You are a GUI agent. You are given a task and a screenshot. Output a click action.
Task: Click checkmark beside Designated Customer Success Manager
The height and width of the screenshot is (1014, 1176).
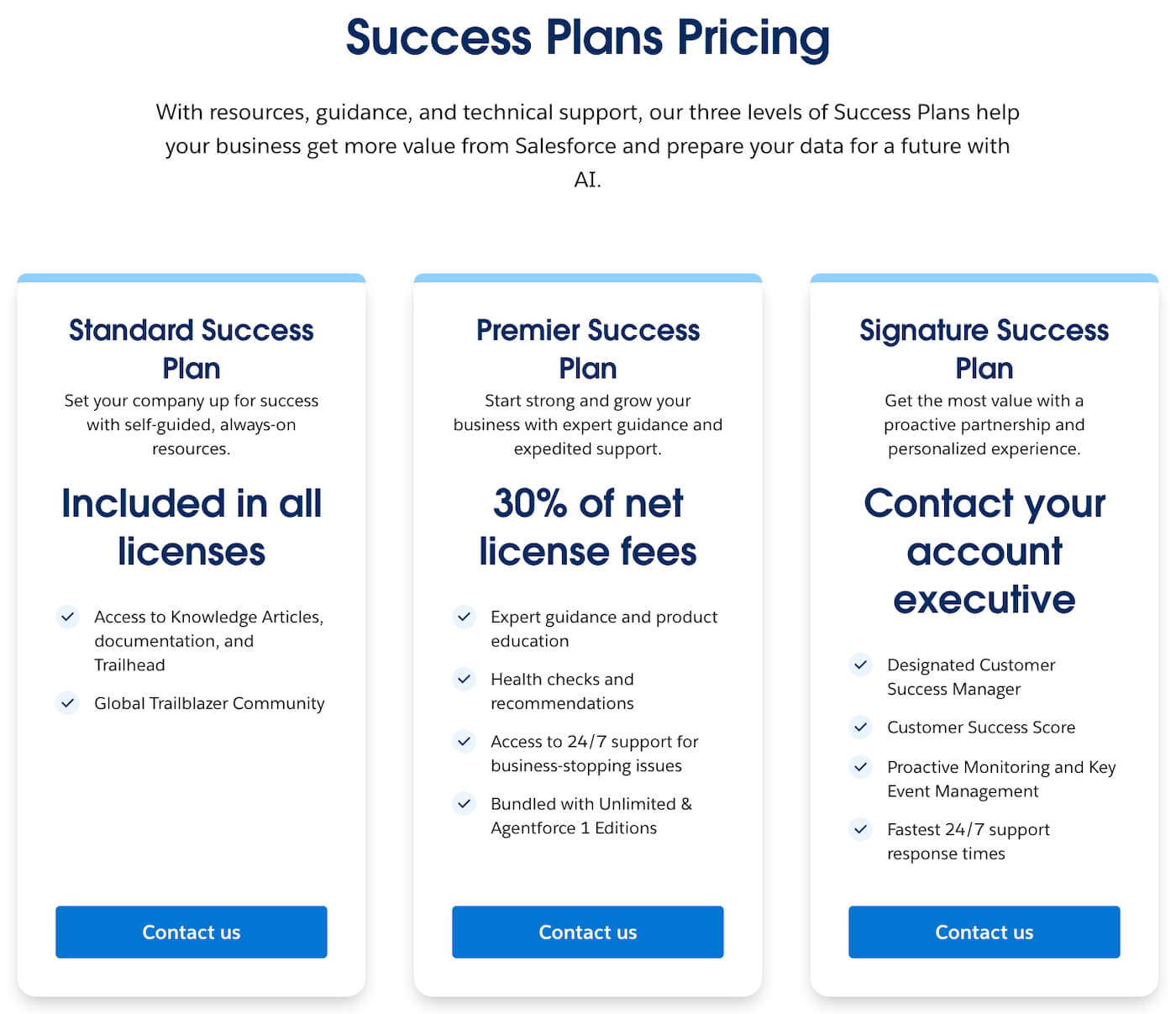861,665
